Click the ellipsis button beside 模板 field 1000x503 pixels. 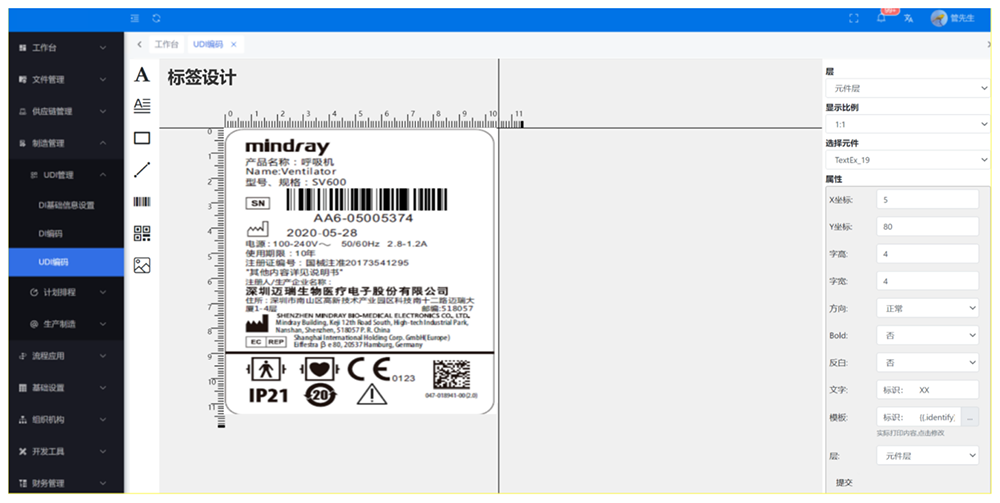(x=971, y=417)
